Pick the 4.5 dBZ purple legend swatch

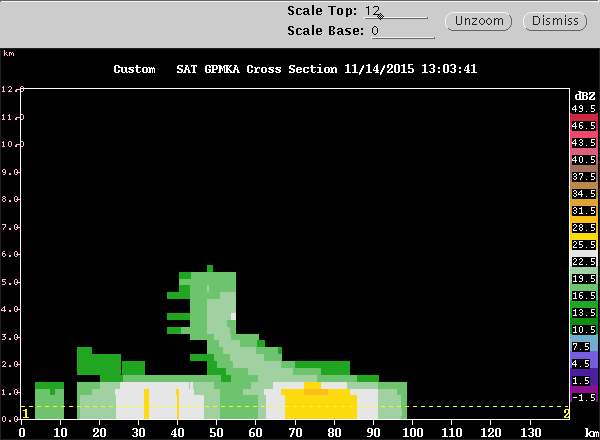tap(584, 363)
